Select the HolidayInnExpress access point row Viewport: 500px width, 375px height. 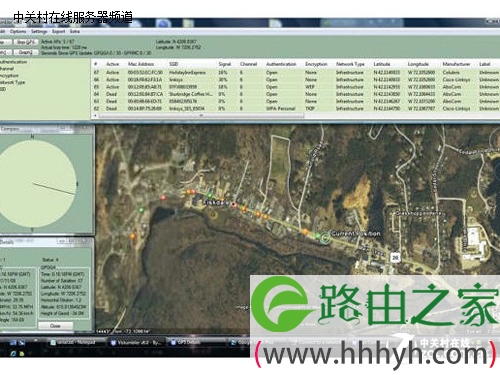(x=296, y=72)
